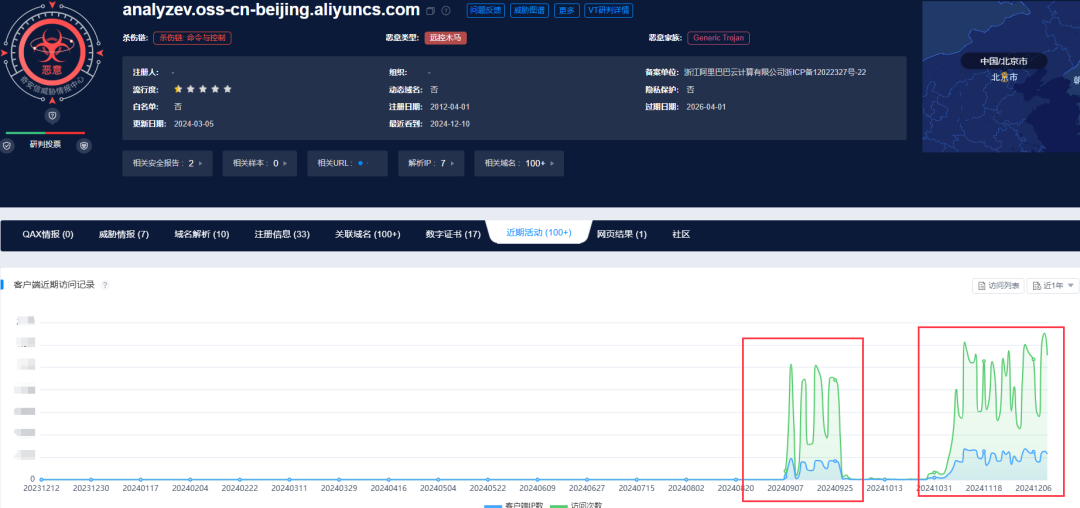1080x508 pixels.
Task: Click the Beijing location marker on map
Action: [x=1004, y=77]
